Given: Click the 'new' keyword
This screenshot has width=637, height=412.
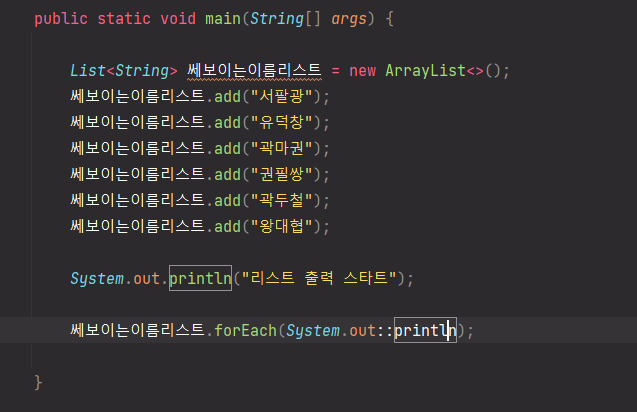Looking at the screenshot, I should click(x=362, y=71).
